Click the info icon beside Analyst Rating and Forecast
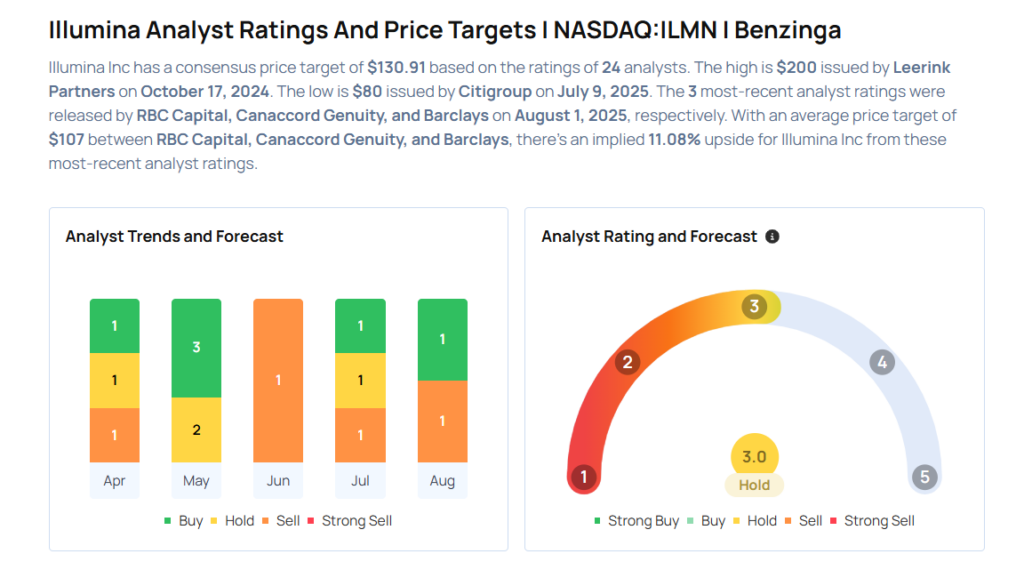 tap(772, 237)
